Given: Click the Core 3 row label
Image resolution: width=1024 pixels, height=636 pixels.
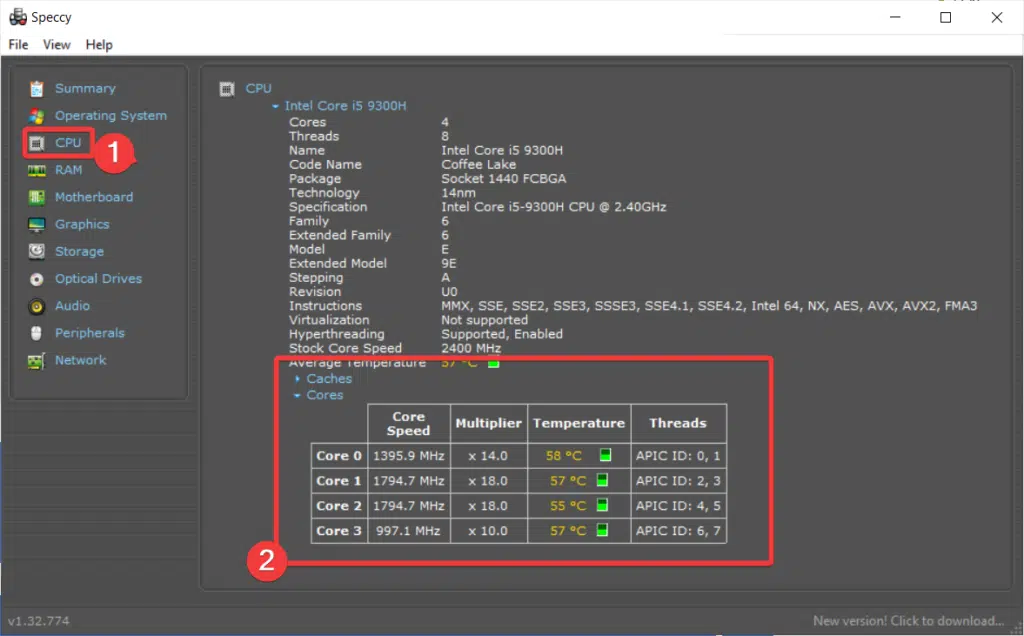Looking at the screenshot, I should (x=339, y=530).
